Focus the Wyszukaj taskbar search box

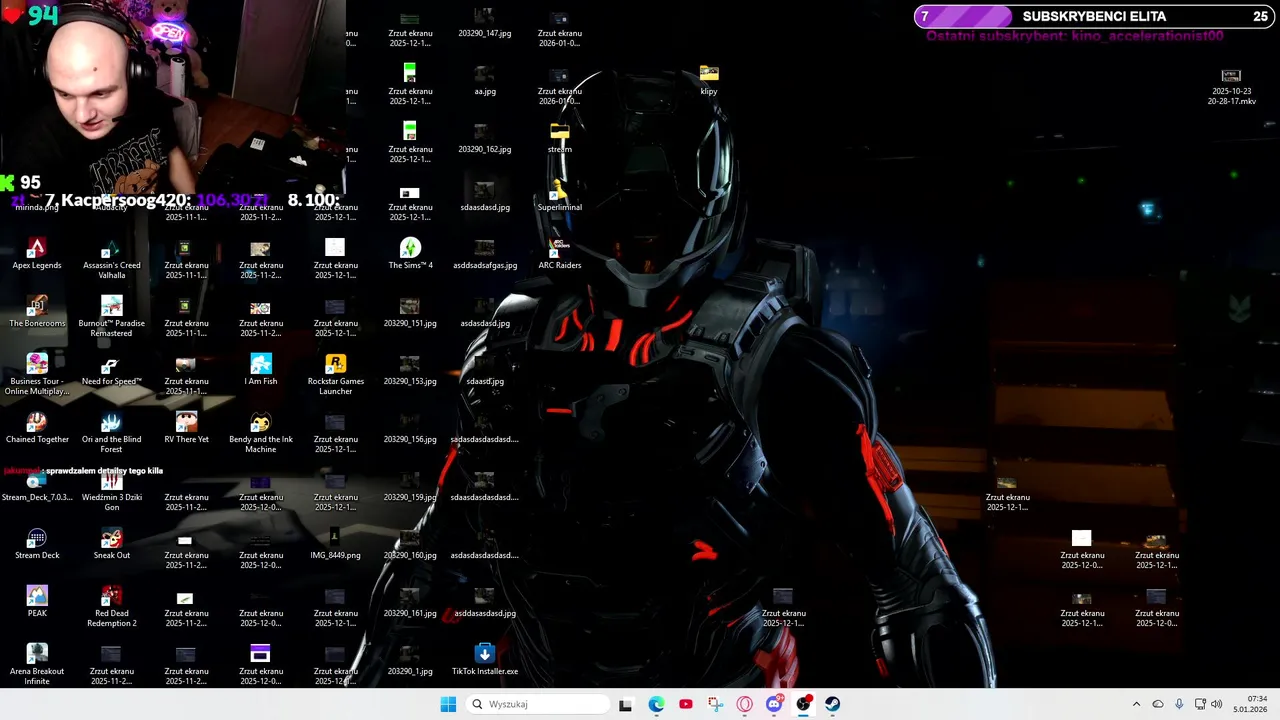pos(538,704)
